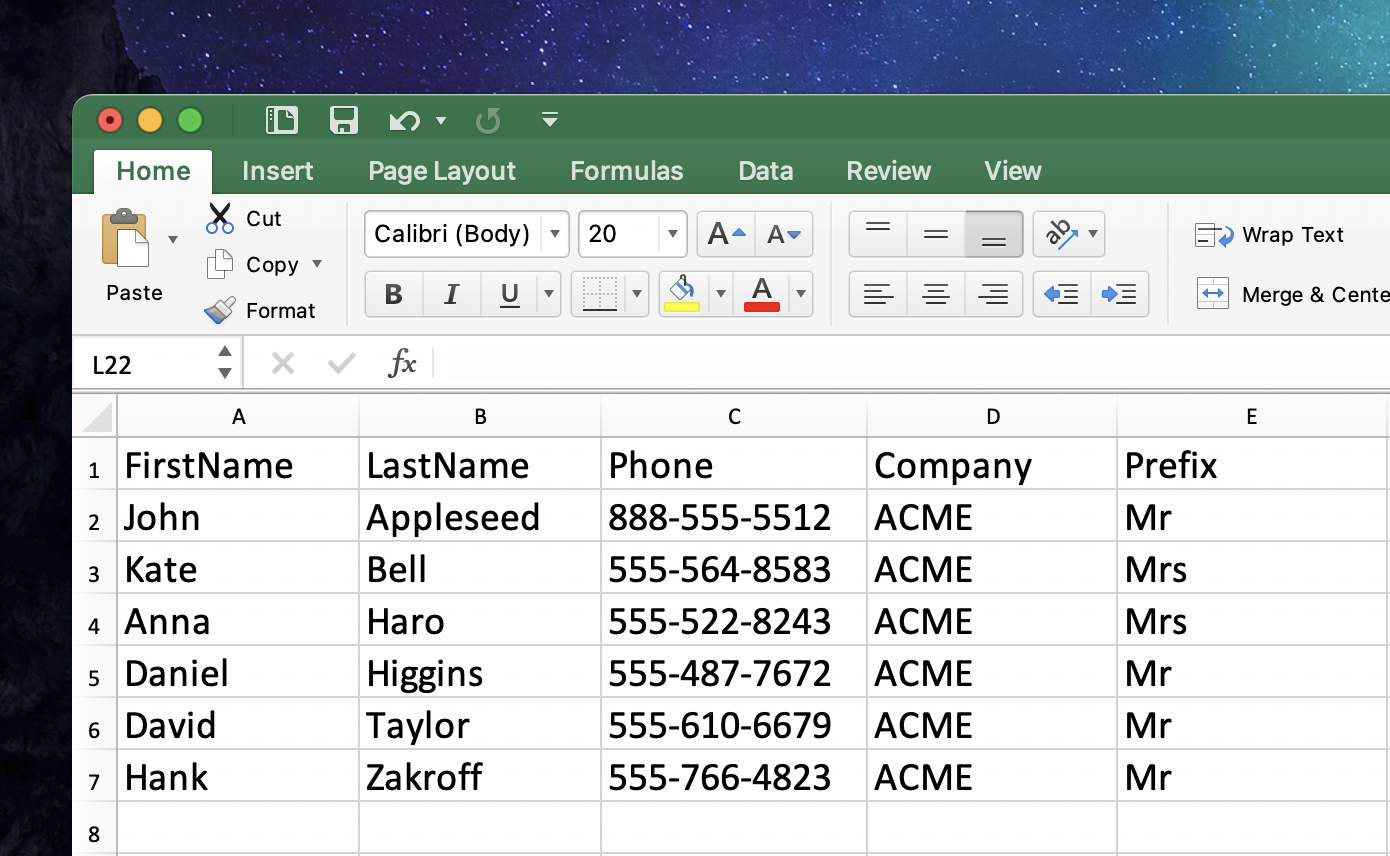Image resolution: width=1390 pixels, height=856 pixels.
Task: Open the cell borders dropdown arrow
Action: [637, 294]
